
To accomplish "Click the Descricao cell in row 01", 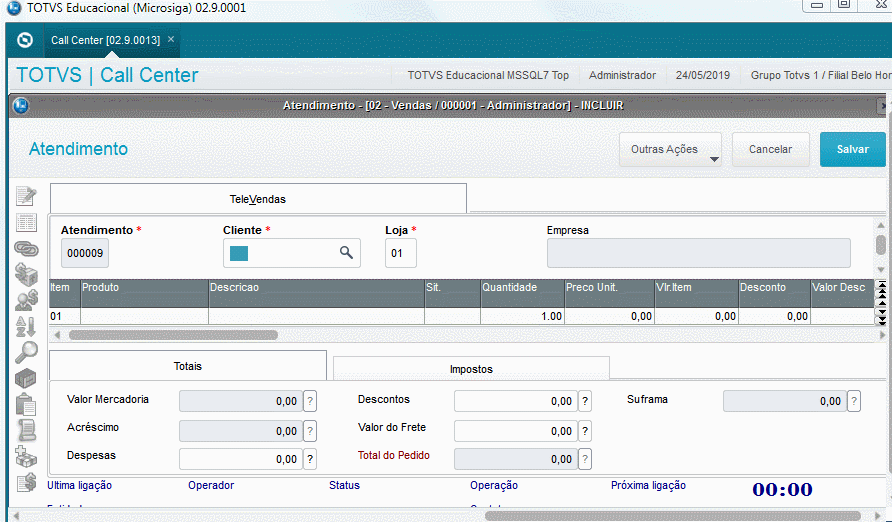I will click(316, 316).
